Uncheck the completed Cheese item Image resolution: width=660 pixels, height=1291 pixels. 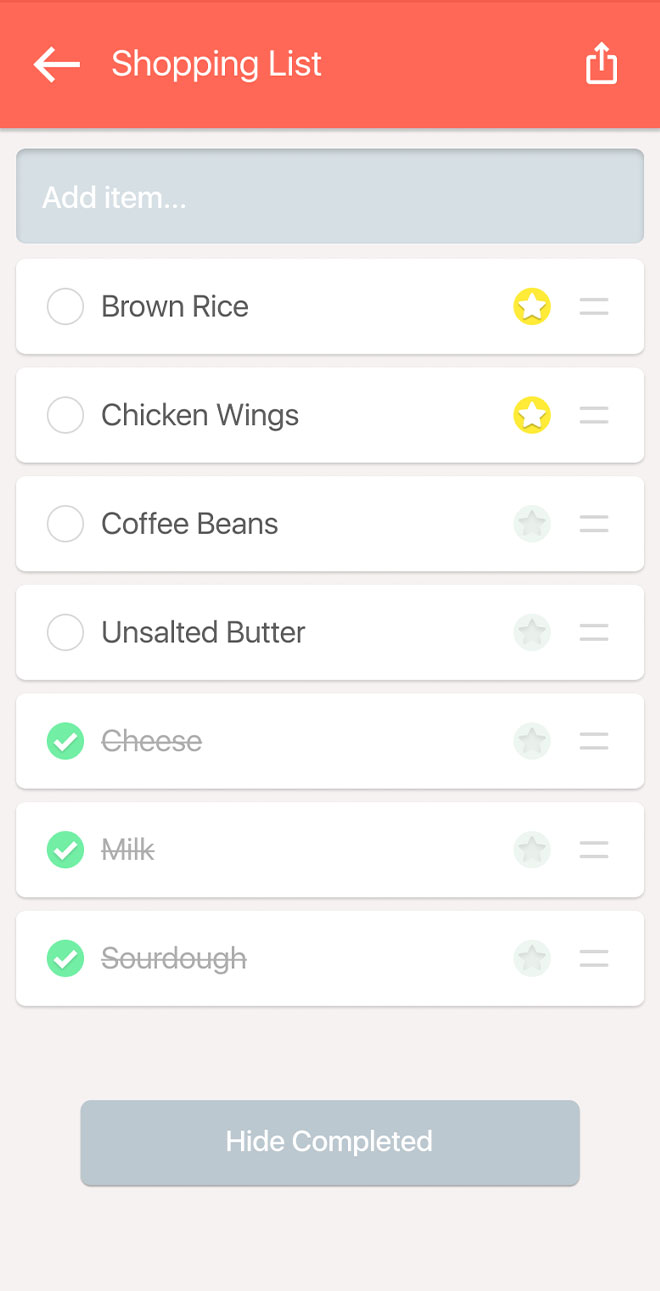pyautogui.click(x=65, y=741)
